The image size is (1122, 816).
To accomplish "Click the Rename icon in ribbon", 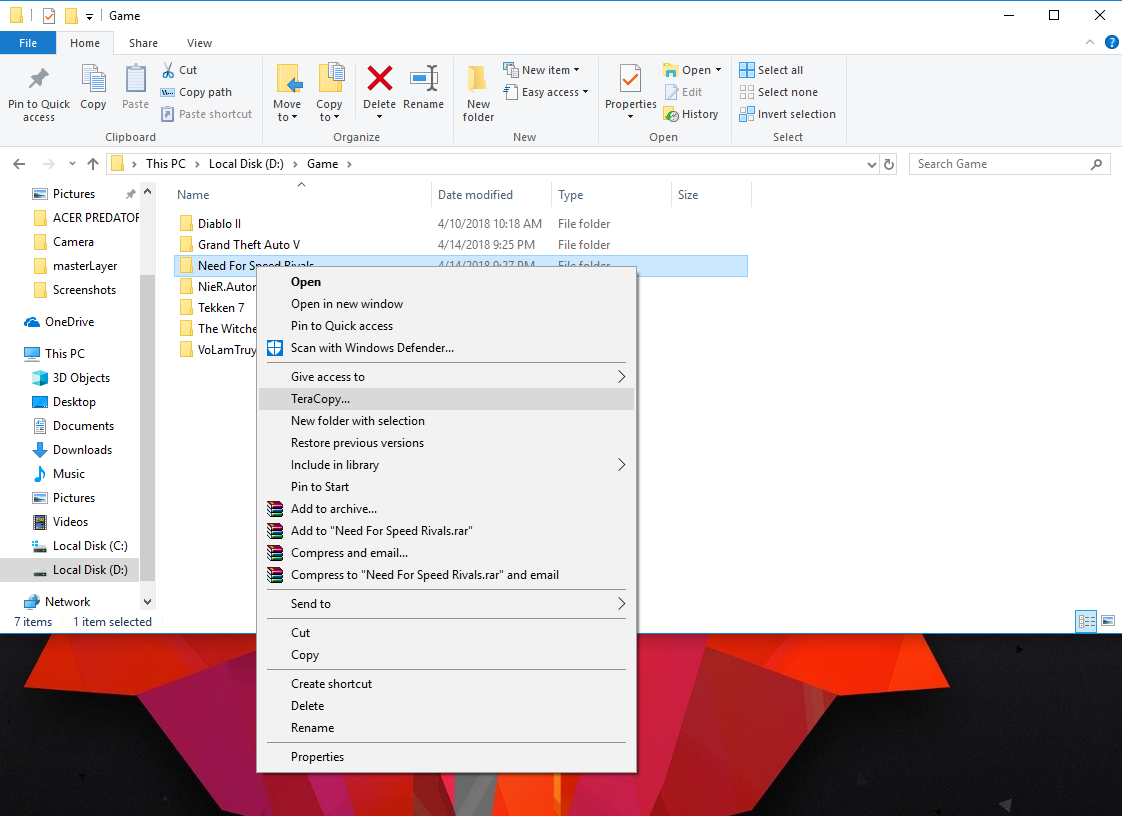I will (x=424, y=78).
